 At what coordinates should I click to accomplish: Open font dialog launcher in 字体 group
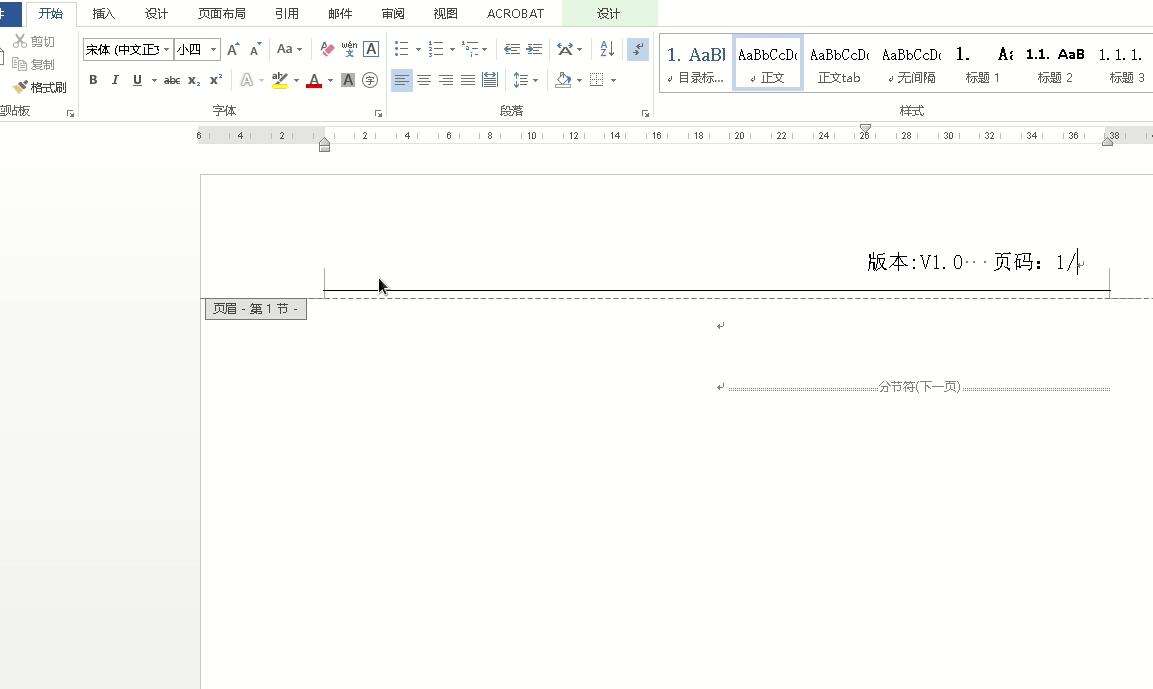click(378, 114)
